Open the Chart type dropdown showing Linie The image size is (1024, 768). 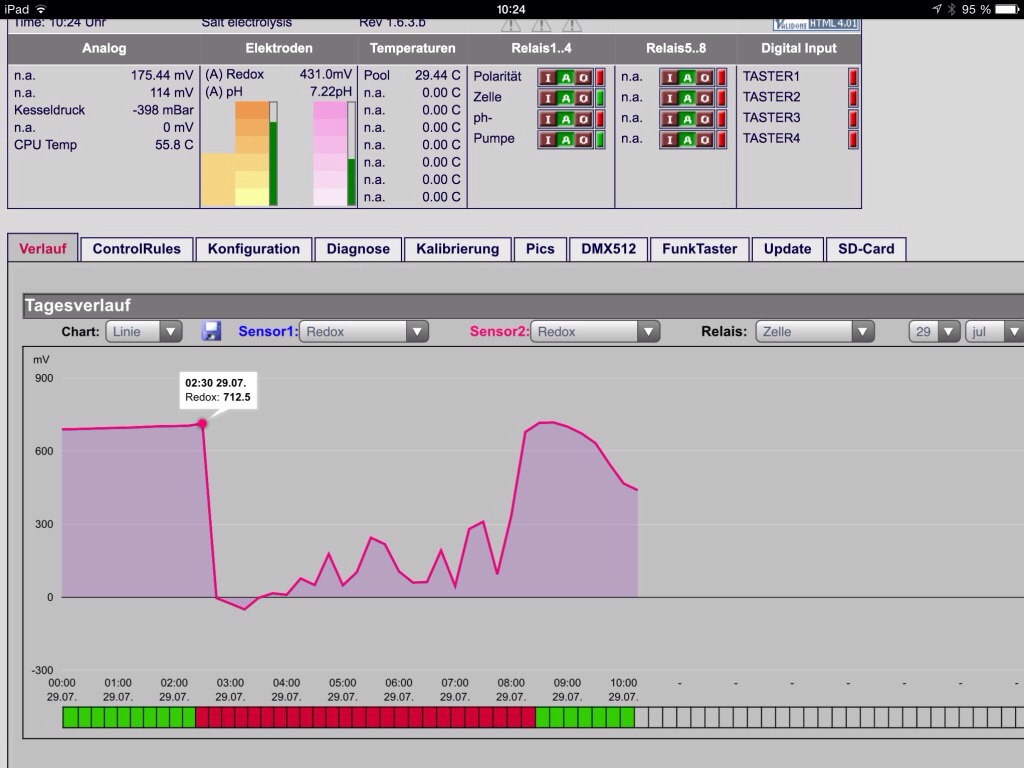(144, 331)
